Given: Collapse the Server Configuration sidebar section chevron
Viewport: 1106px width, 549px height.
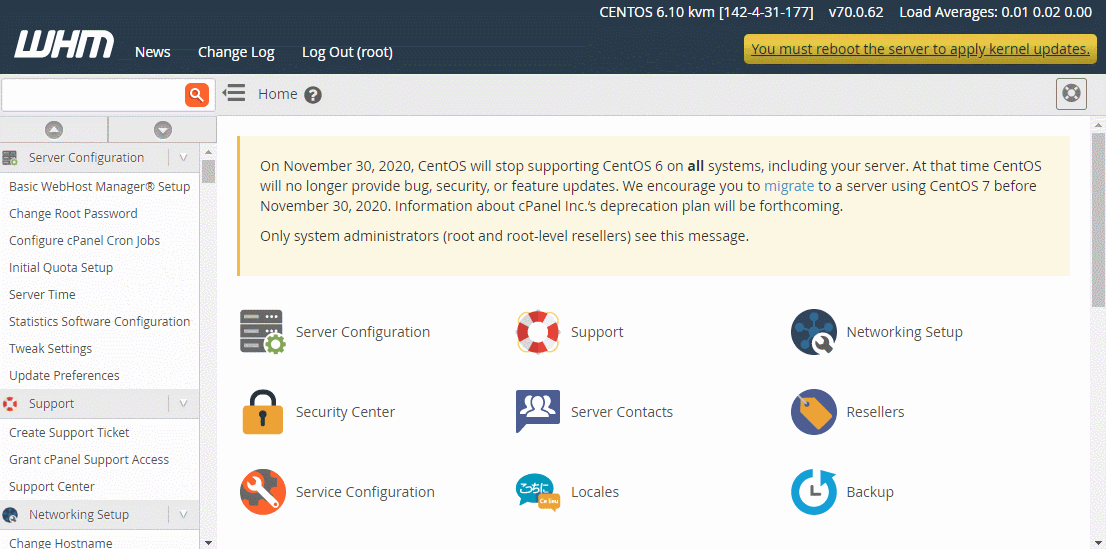Looking at the screenshot, I should [x=183, y=157].
